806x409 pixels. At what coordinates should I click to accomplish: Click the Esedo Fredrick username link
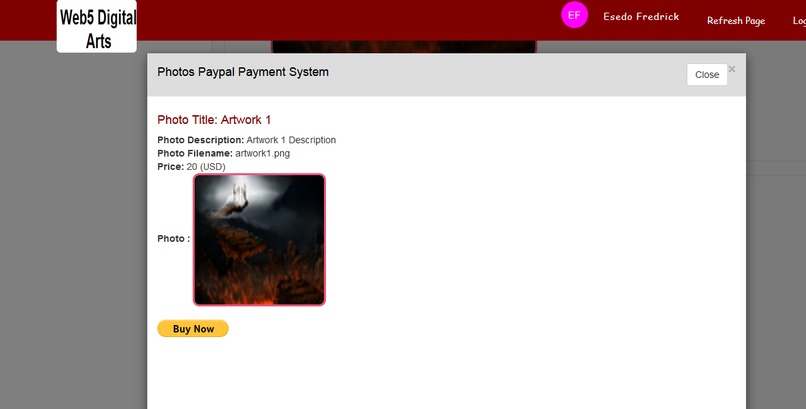[x=641, y=16]
